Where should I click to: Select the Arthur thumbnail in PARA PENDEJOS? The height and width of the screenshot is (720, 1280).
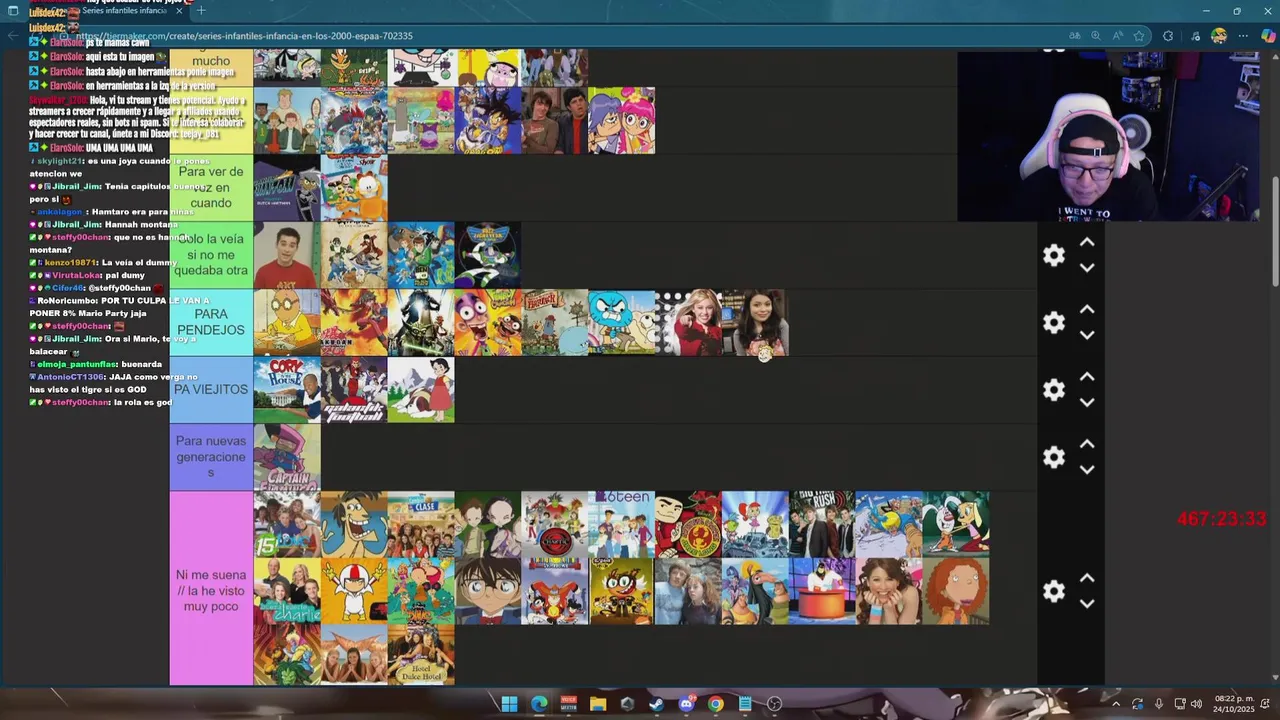[287, 323]
